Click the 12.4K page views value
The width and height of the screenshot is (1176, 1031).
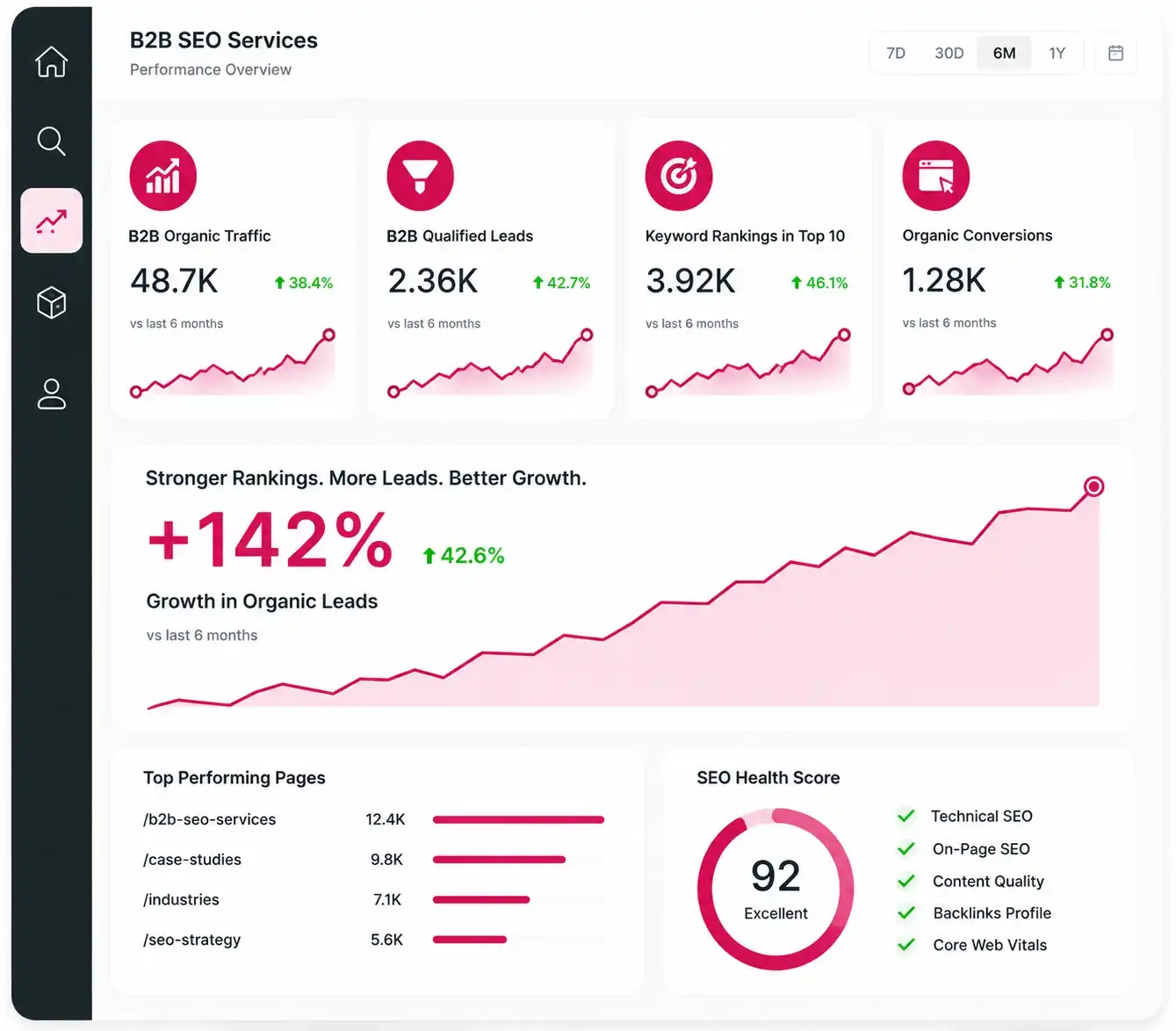tap(386, 819)
